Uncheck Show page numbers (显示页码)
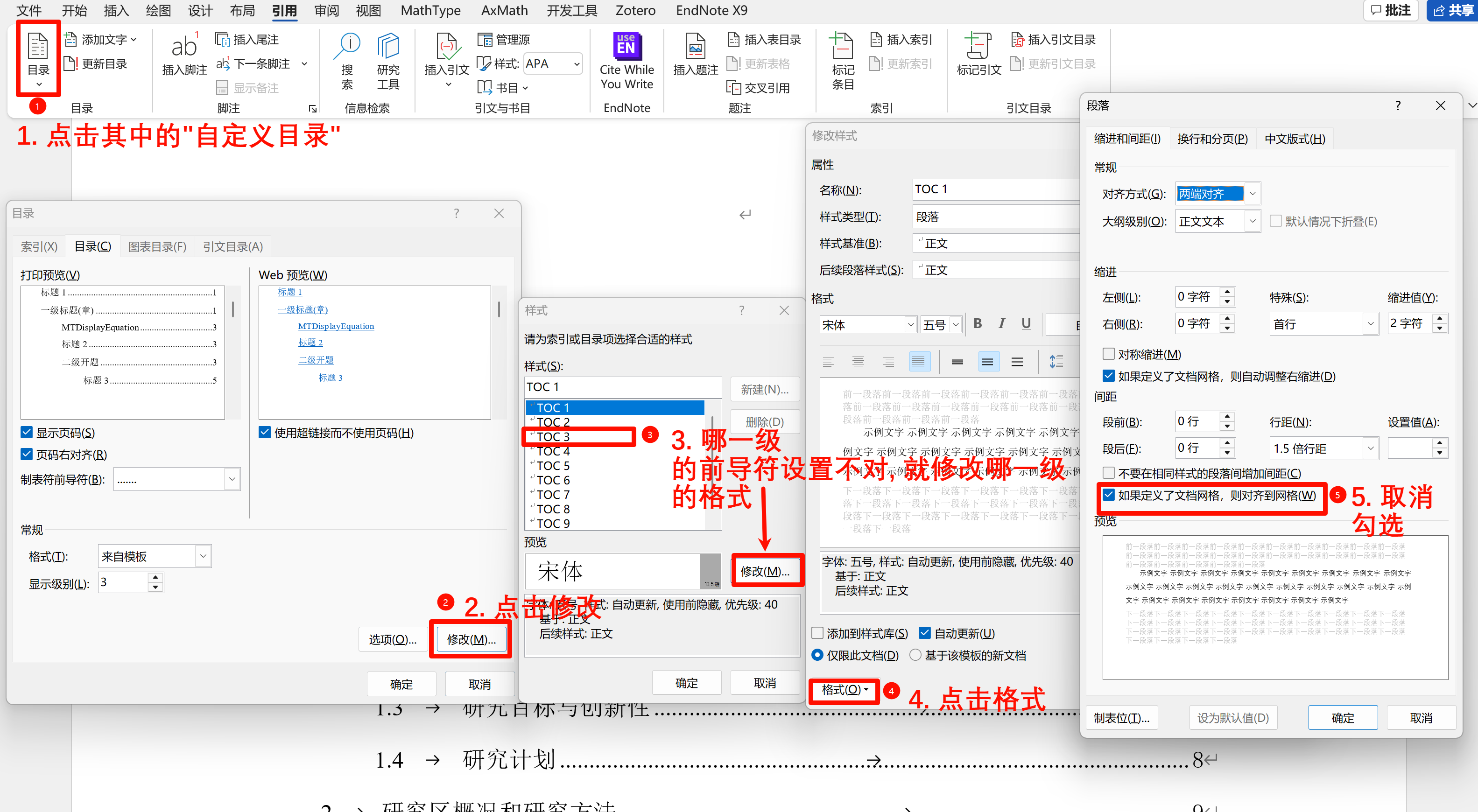The height and width of the screenshot is (812, 1478). (27, 433)
